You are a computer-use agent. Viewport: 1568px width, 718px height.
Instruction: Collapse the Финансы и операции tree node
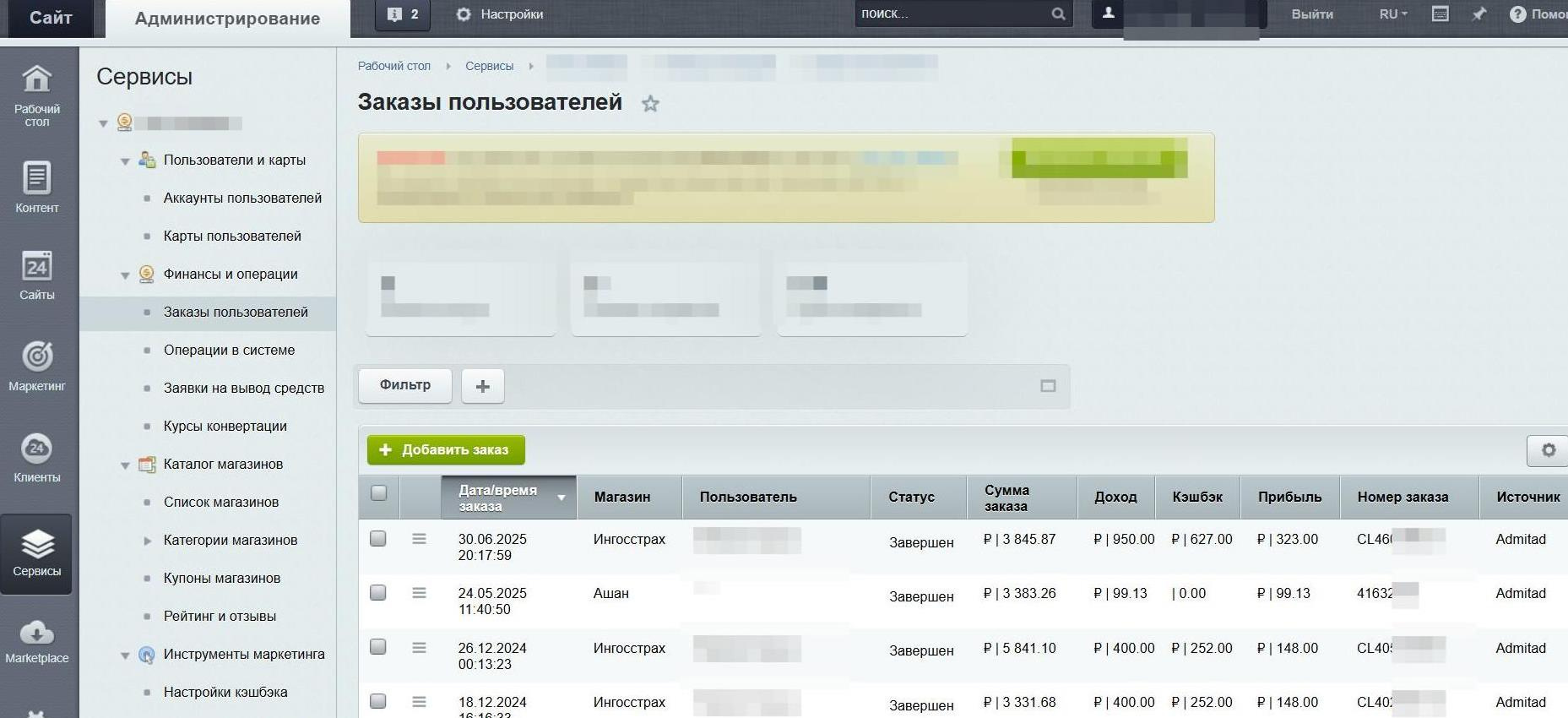[x=125, y=275]
